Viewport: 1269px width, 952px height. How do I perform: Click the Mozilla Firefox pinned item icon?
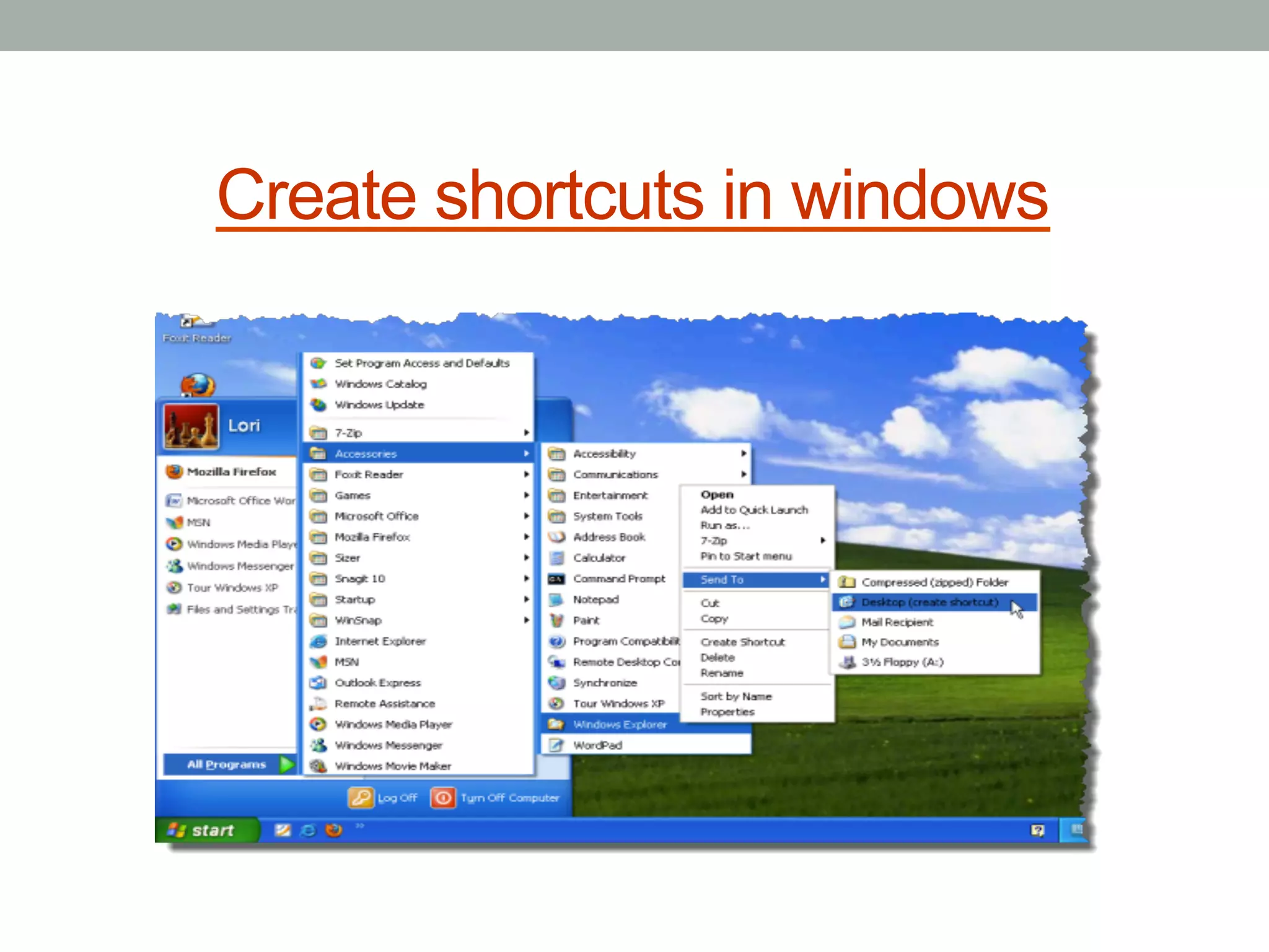point(175,472)
